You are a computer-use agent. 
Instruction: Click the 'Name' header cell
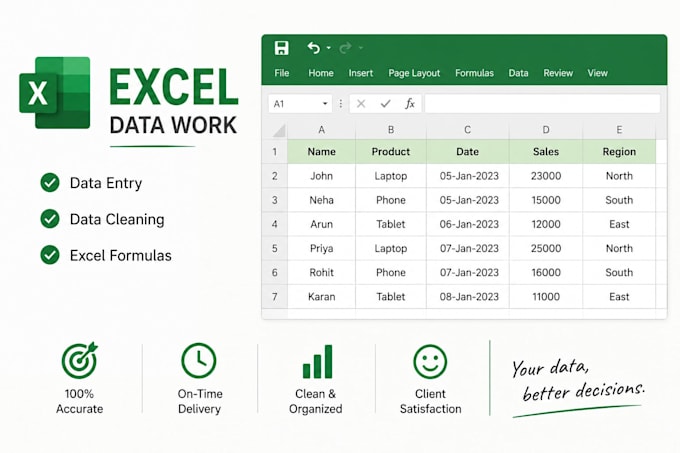click(x=321, y=152)
